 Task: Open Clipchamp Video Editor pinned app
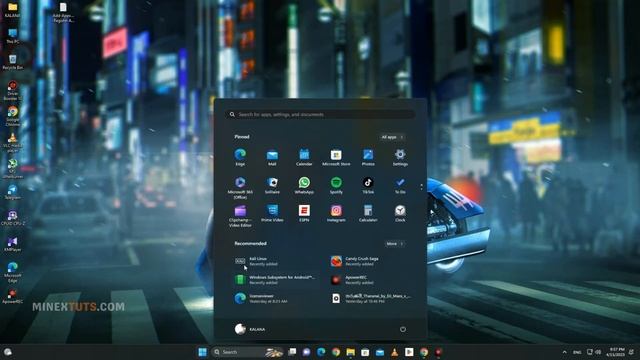click(240, 216)
